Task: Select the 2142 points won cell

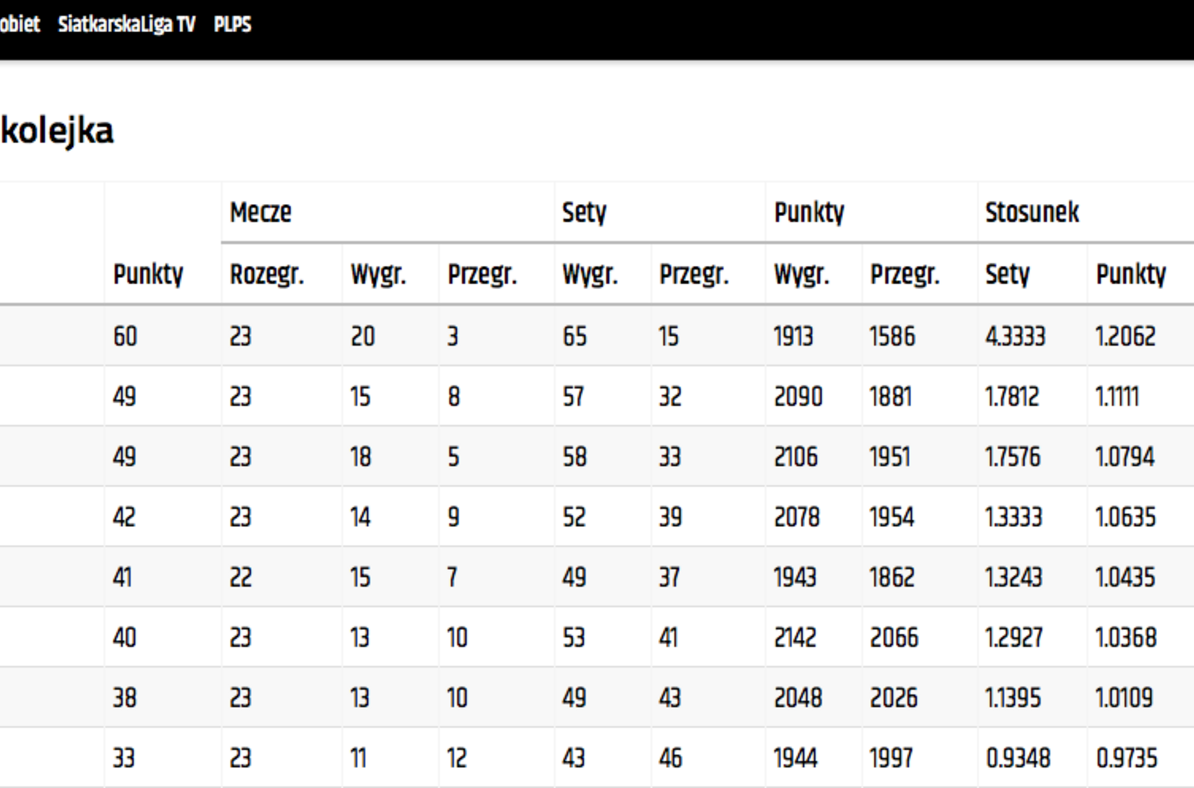Action: coord(795,637)
